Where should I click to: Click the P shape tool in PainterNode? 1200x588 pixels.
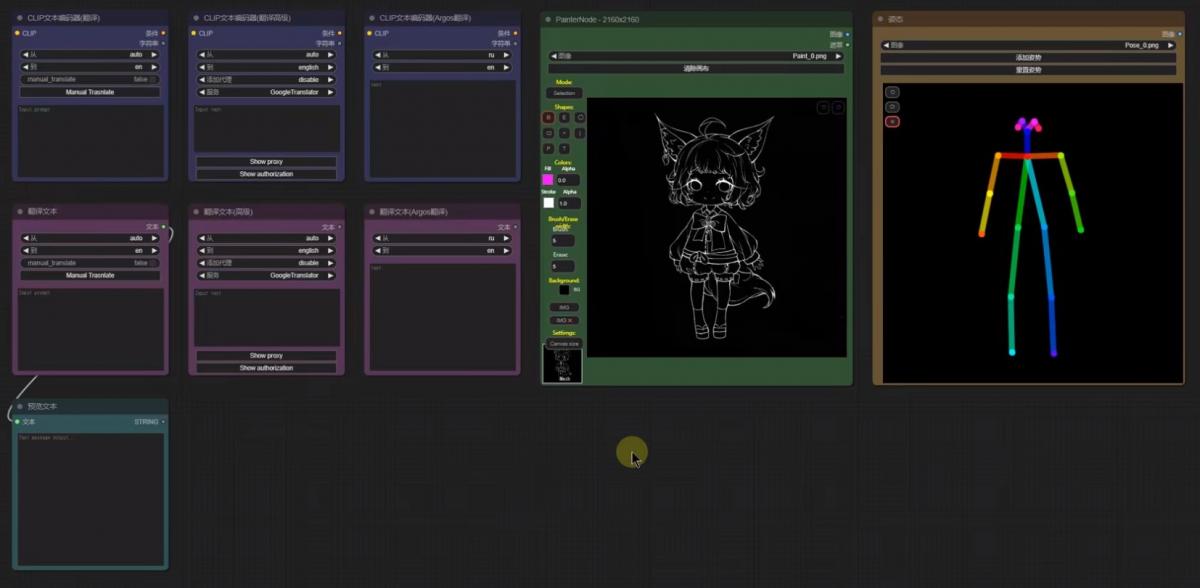coord(549,148)
